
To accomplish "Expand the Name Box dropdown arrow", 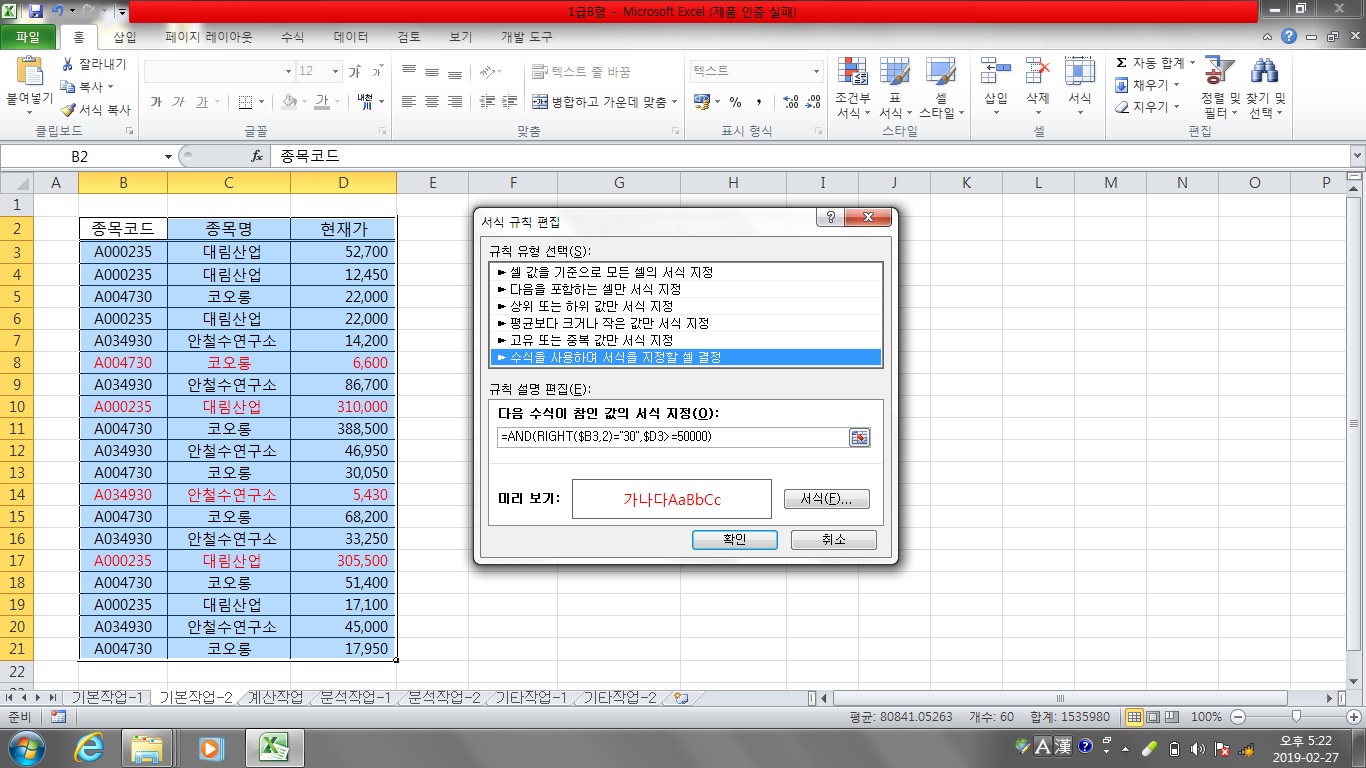I will pos(168,157).
